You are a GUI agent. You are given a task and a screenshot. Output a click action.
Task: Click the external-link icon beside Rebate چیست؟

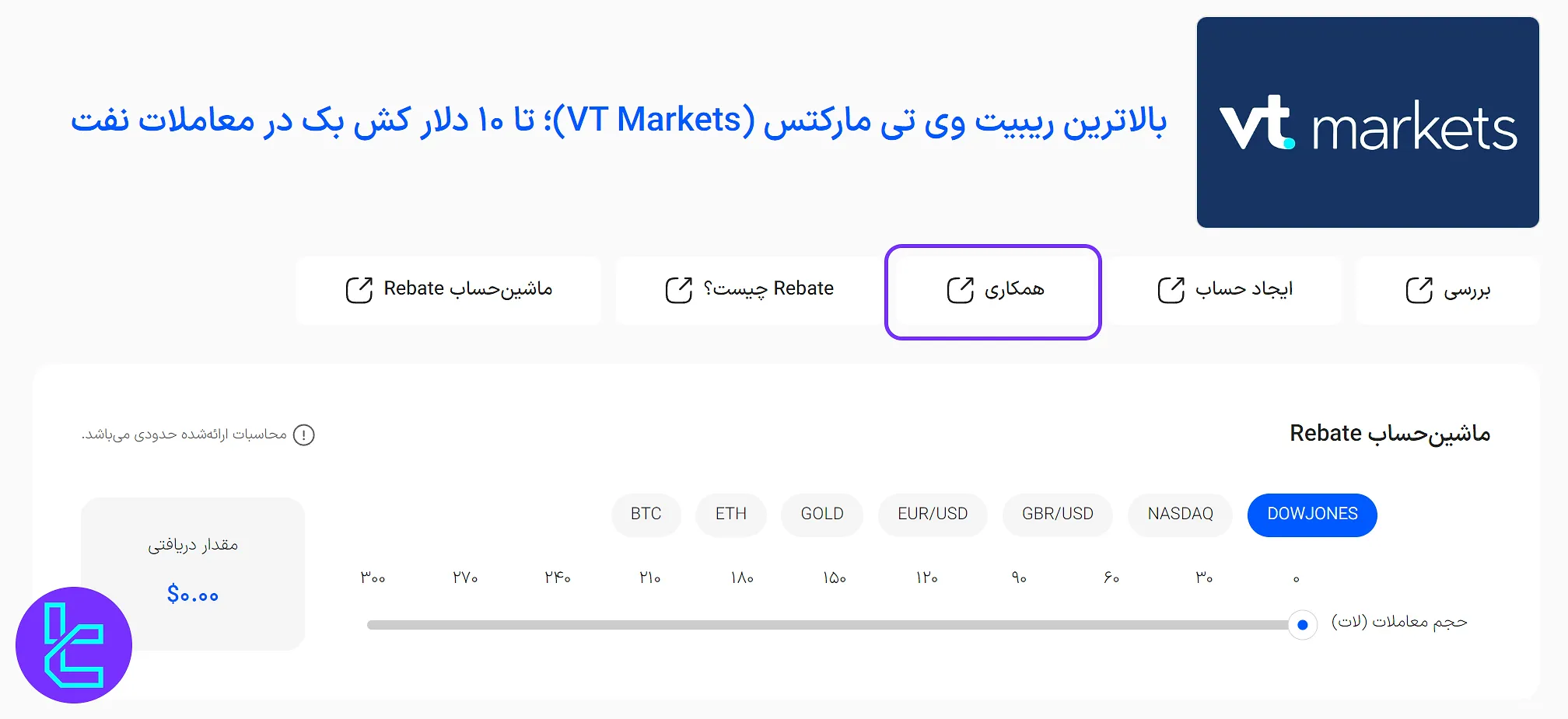pyautogui.click(x=678, y=289)
